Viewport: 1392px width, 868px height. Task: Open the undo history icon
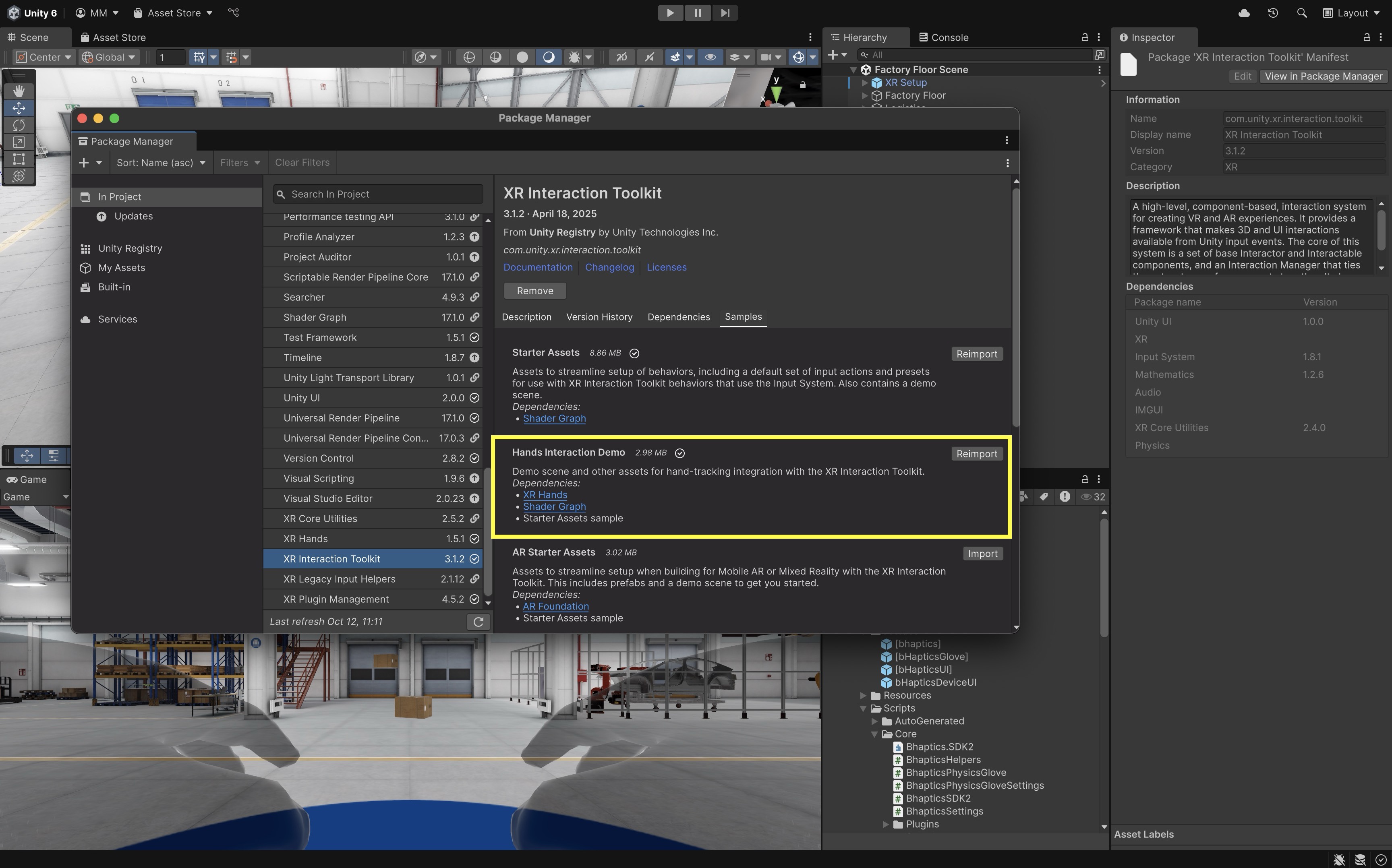pyautogui.click(x=1272, y=12)
